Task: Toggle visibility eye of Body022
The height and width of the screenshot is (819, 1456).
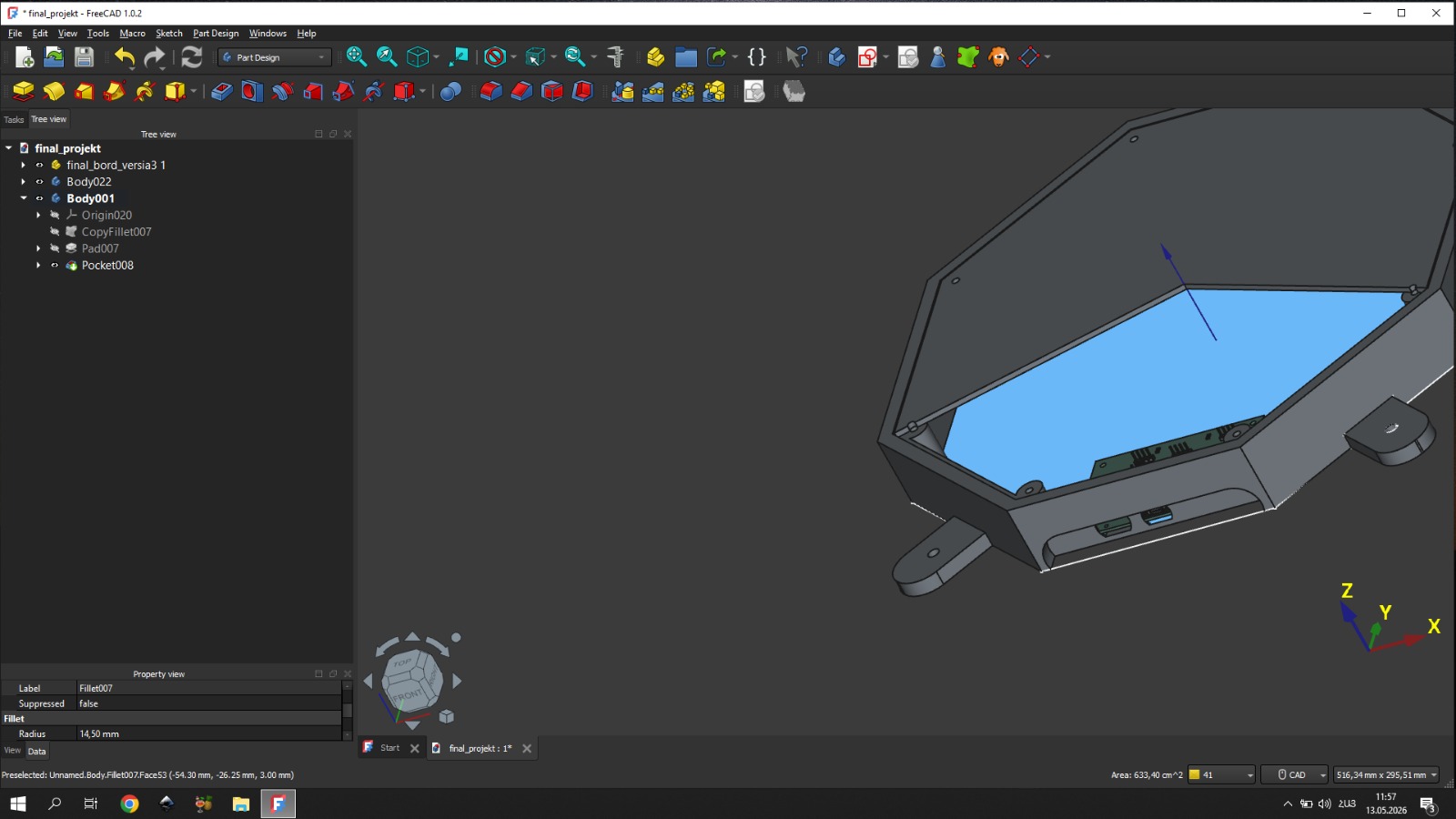Action: [39, 182]
